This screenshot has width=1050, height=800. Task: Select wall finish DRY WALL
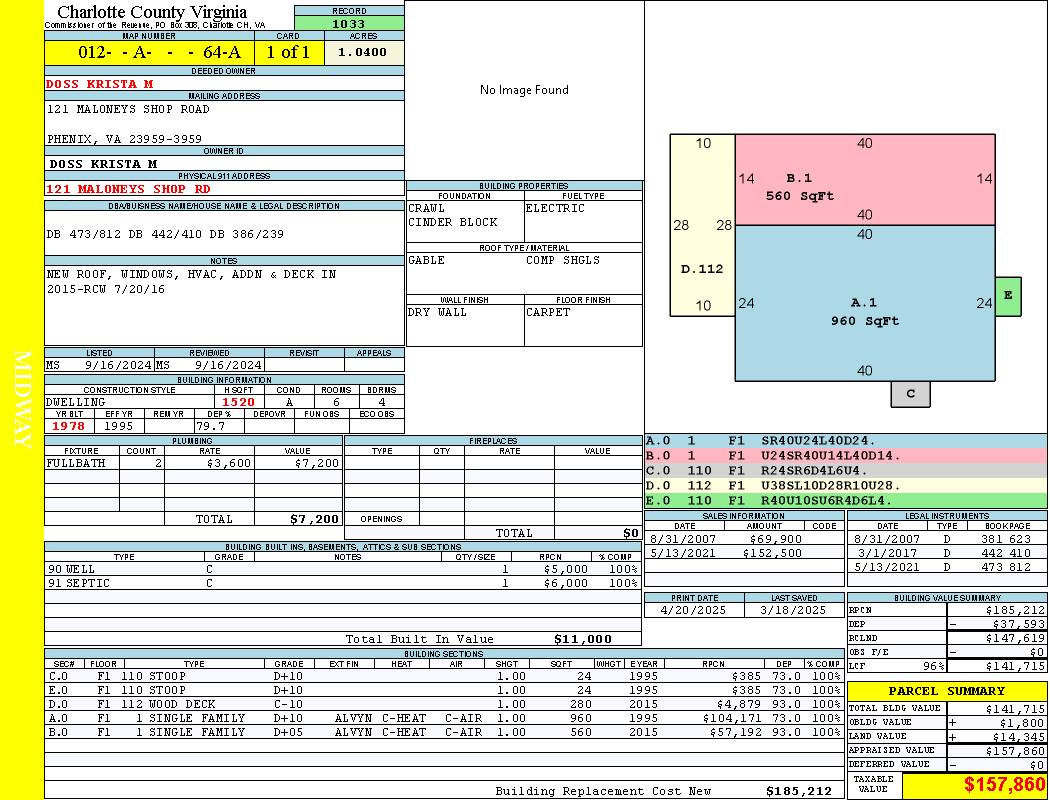pyautogui.click(x=437, y=313)
